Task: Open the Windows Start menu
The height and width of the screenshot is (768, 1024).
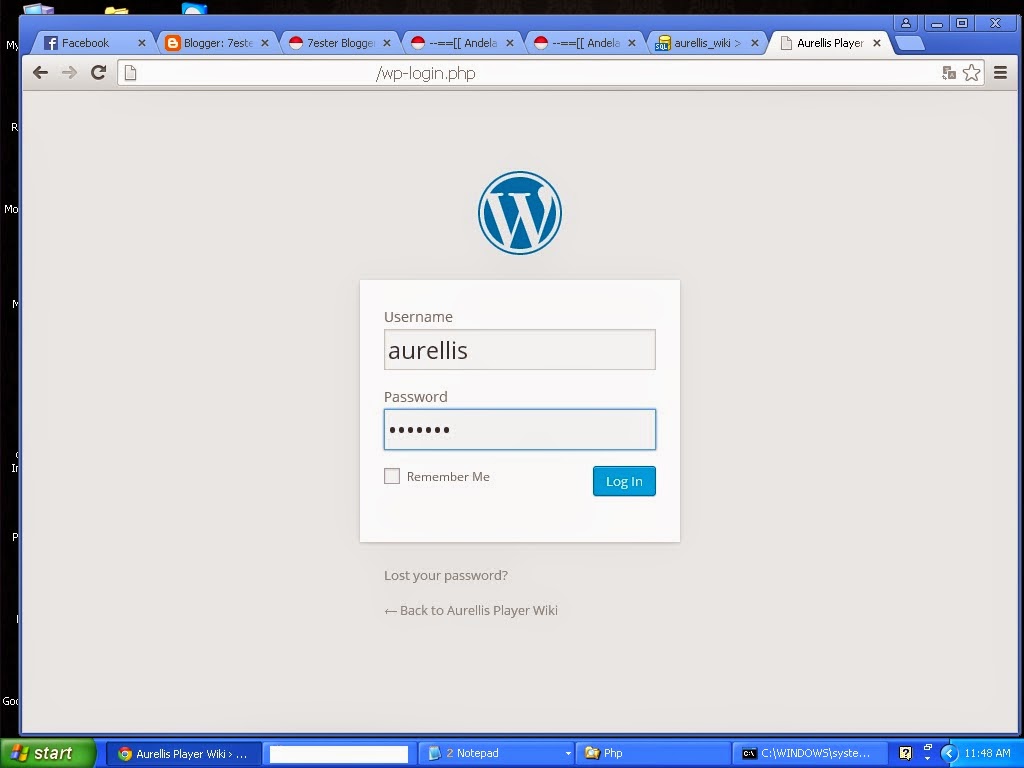Action: click(x=47, y=753)
